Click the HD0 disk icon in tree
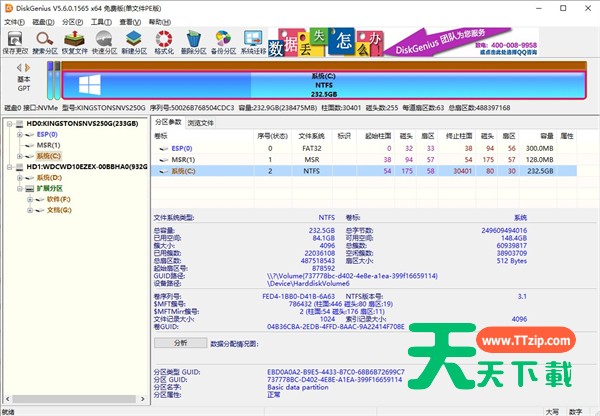This screenshot has width=600, height=416. (20, 124)
